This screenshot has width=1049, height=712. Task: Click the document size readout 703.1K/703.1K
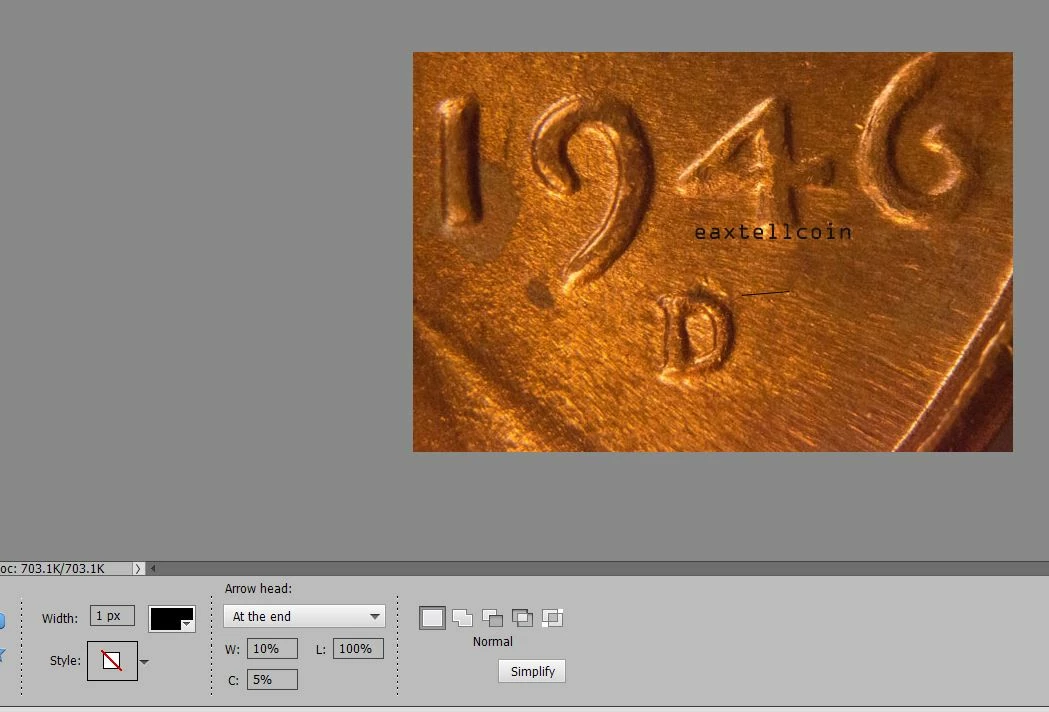coord(62,569)
